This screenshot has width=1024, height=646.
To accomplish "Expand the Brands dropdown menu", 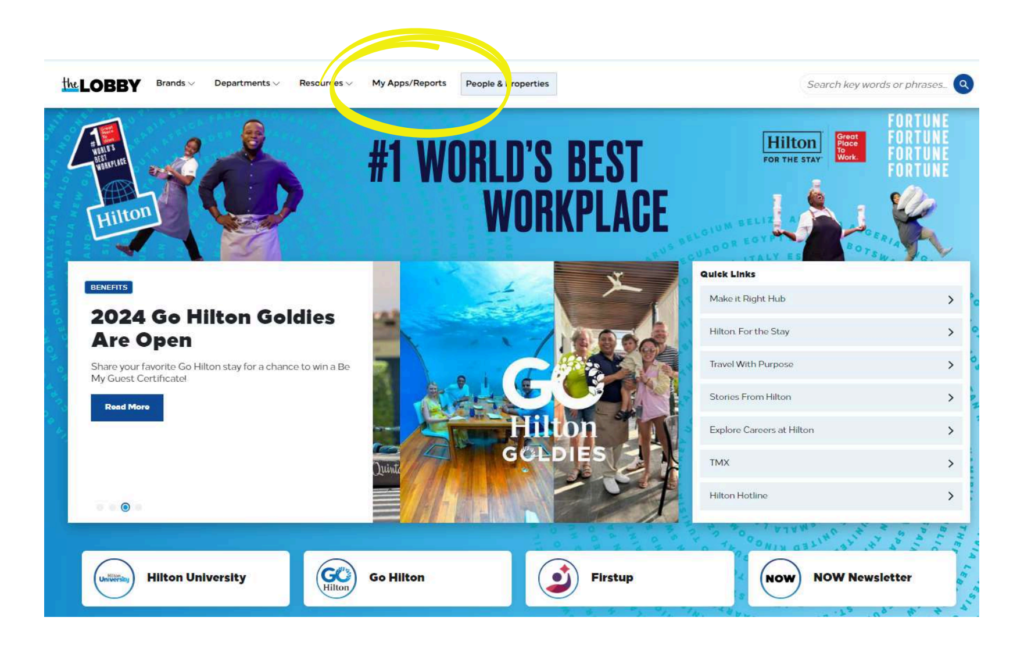I will (175, 84).
